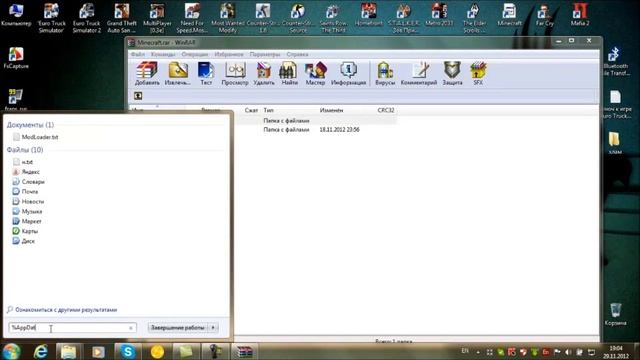Open the Просмотр (View) tool
Viewport: 640px width, 360px height.
[x=235, y=73]
